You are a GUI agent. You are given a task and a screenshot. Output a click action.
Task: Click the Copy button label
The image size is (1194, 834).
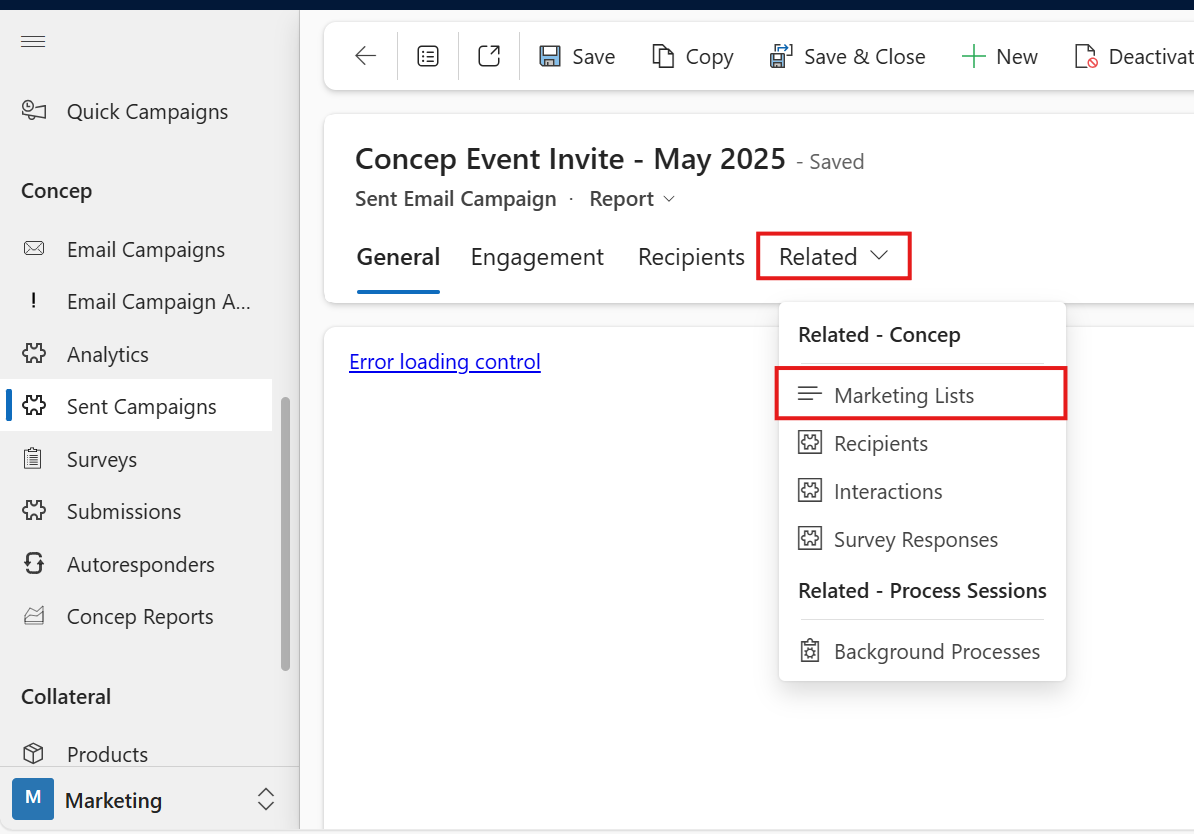point(709,57)
